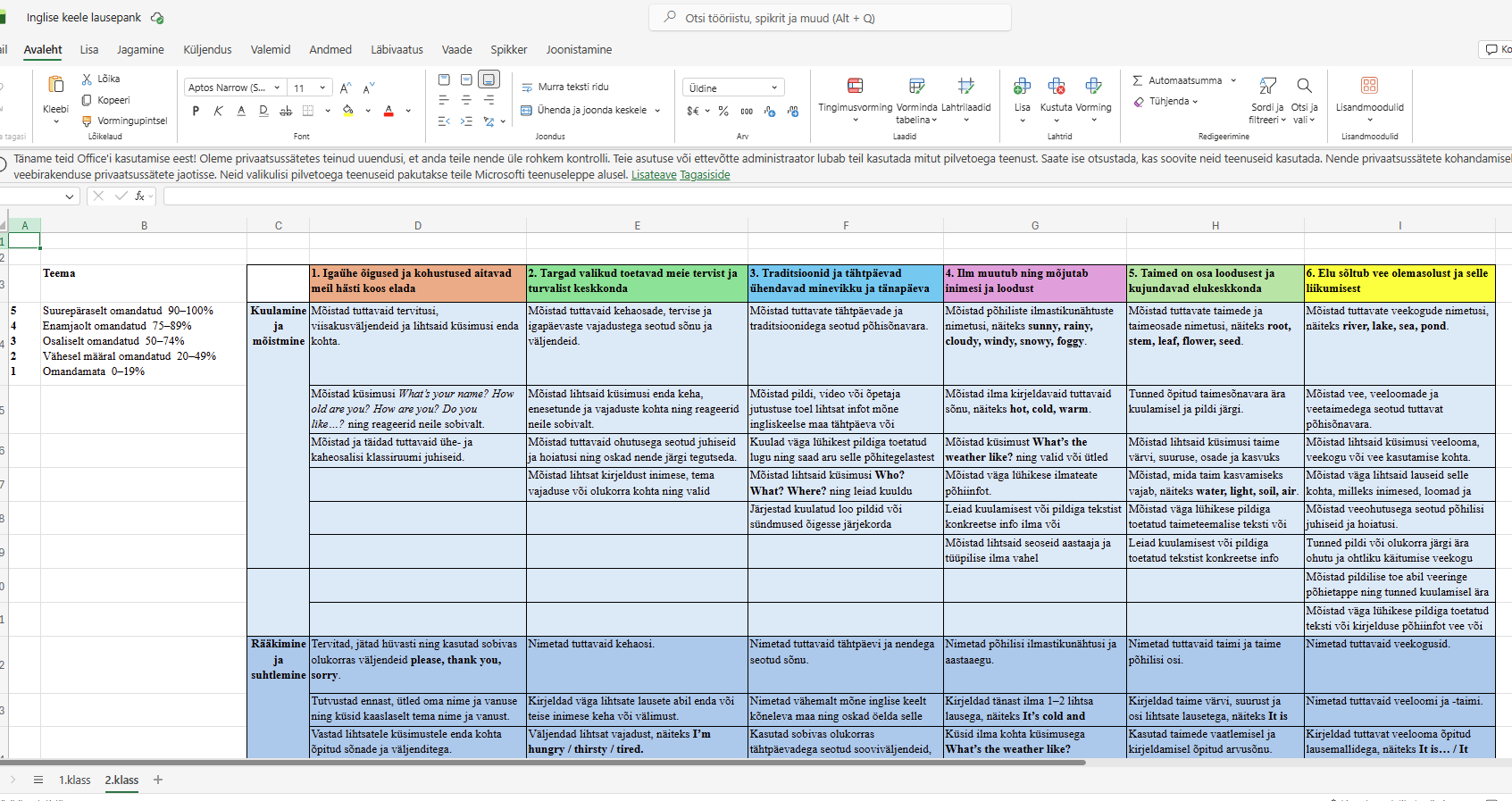The width and height of the screenshot is (1512, 801).
Task: Open Tingimusvorming conditional formatting
Action: pyautogui.click(x=855, y=86)
